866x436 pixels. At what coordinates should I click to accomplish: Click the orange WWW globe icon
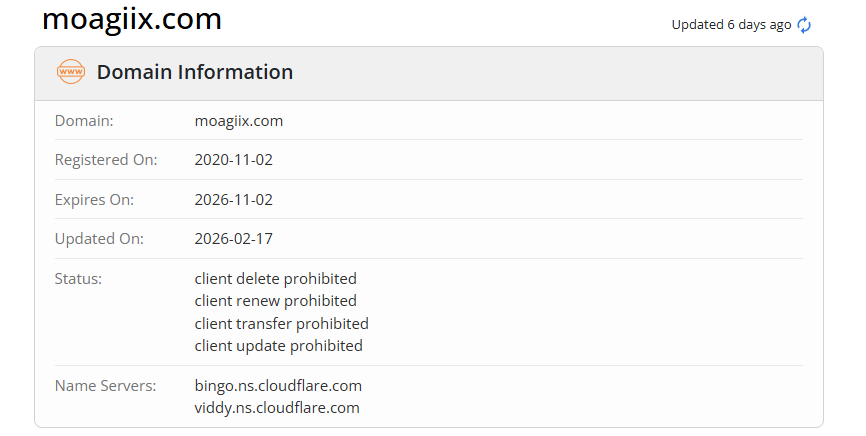pos(71,72)
